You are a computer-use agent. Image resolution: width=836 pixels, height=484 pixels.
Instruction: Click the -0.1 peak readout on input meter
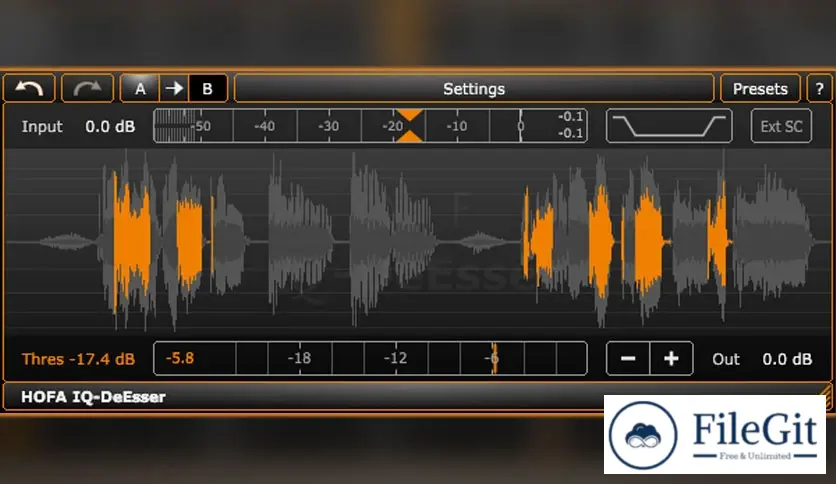570,117
